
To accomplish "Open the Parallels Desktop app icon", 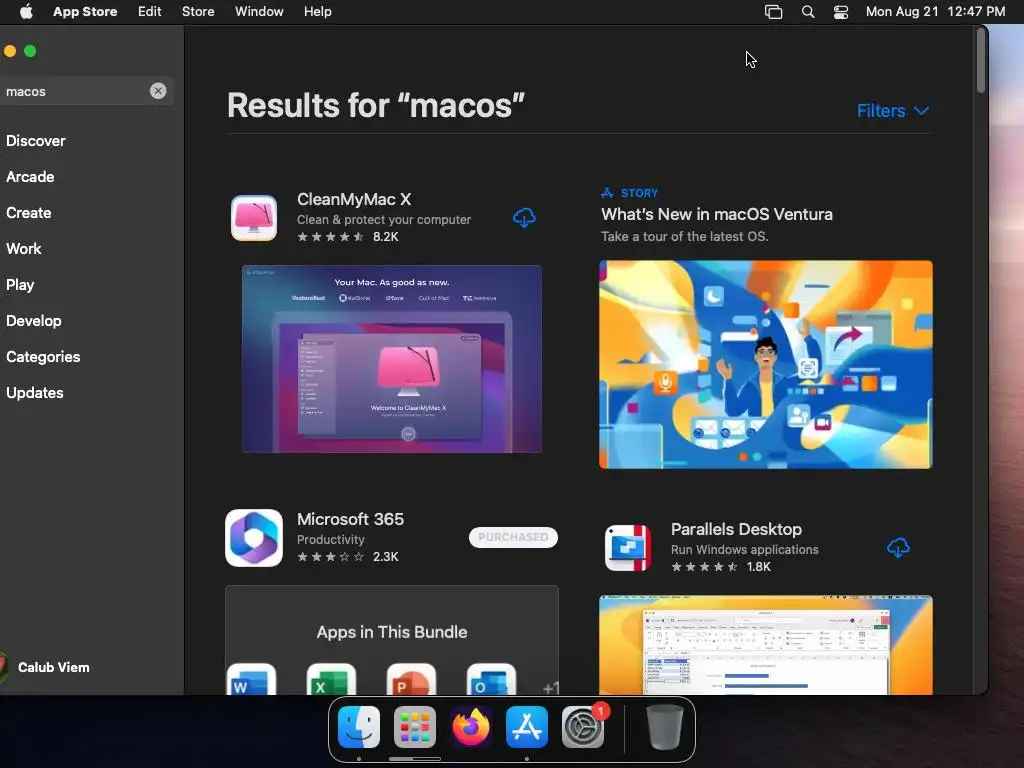I will [x=628, y=548].
